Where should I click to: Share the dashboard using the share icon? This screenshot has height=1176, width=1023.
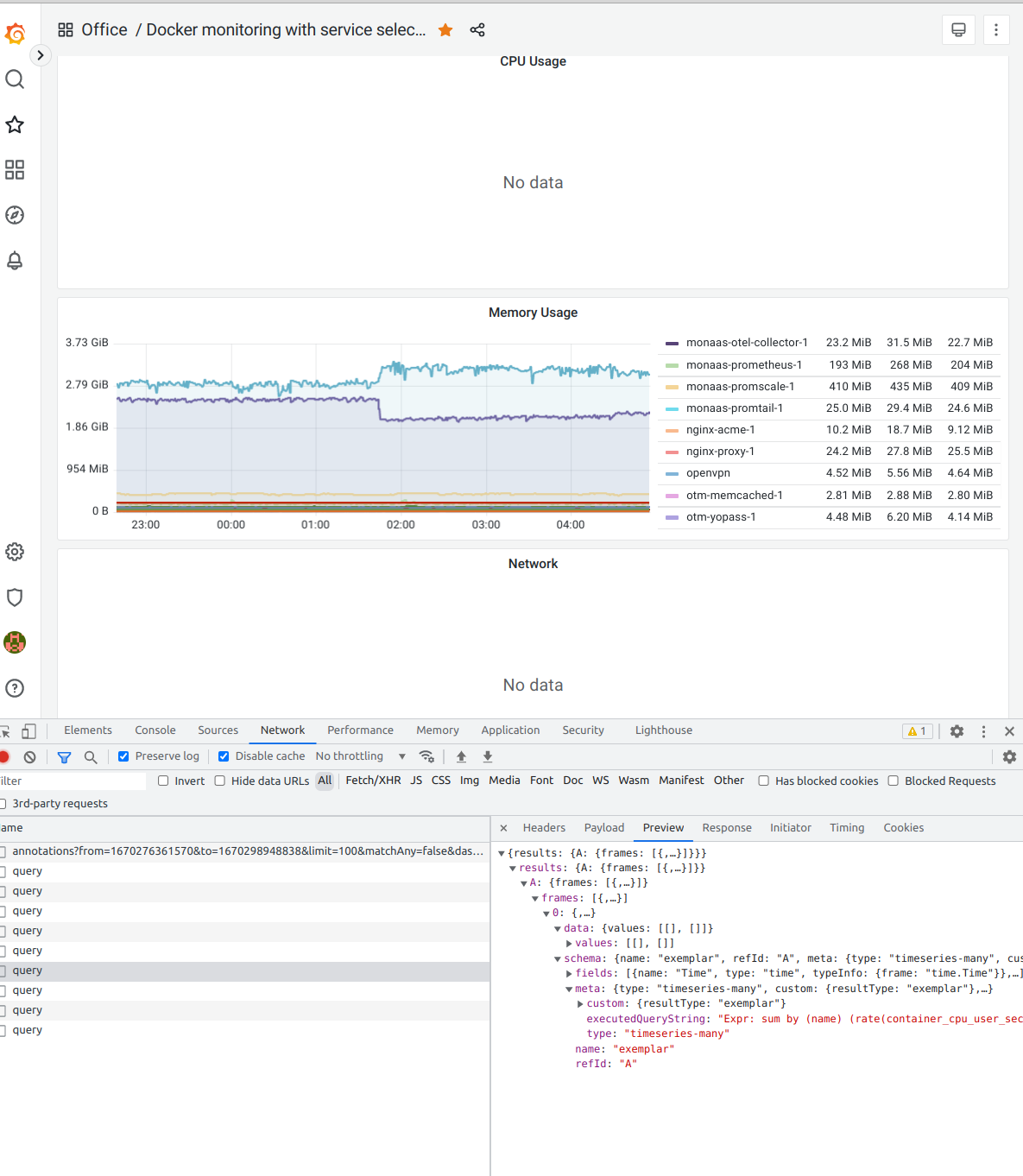477,29
